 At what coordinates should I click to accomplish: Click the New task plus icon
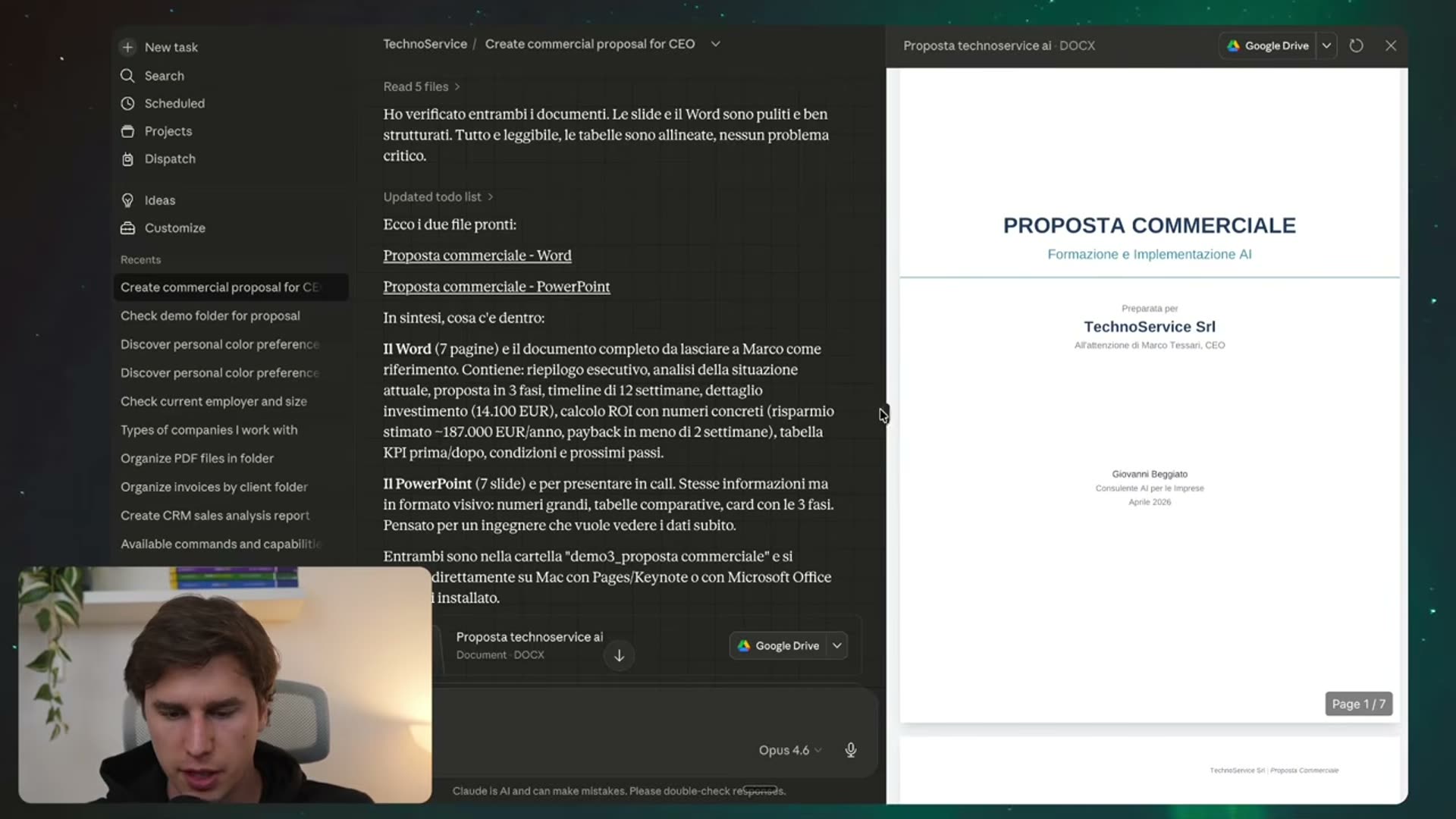click(127, 47)
